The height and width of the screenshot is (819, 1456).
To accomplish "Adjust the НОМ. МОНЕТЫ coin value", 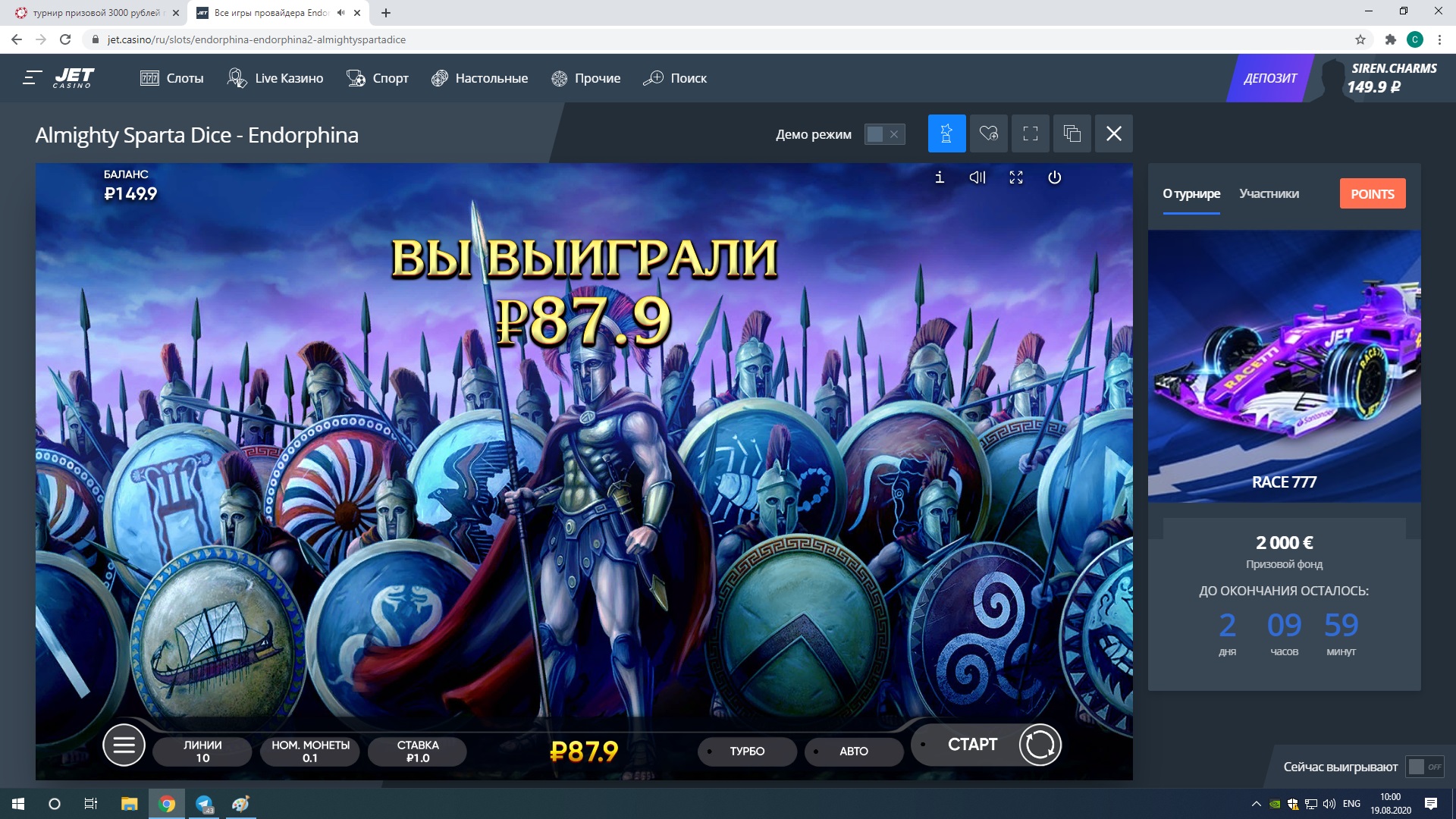I will [310, 751].
